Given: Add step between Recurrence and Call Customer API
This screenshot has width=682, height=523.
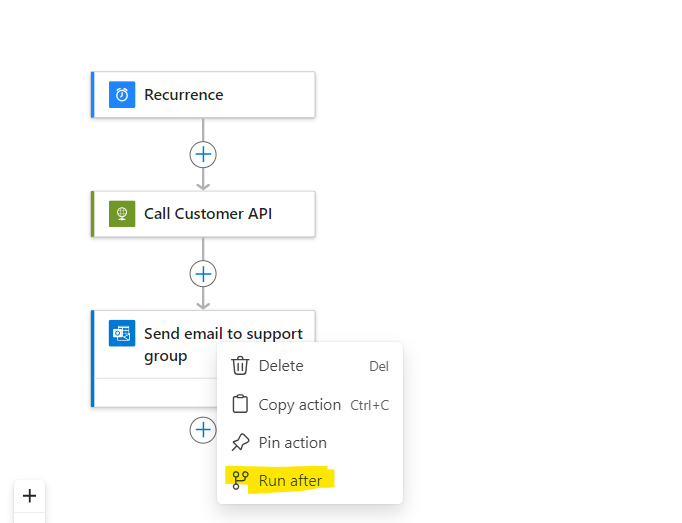Looking at the screenshot, I should coord(203,154).
